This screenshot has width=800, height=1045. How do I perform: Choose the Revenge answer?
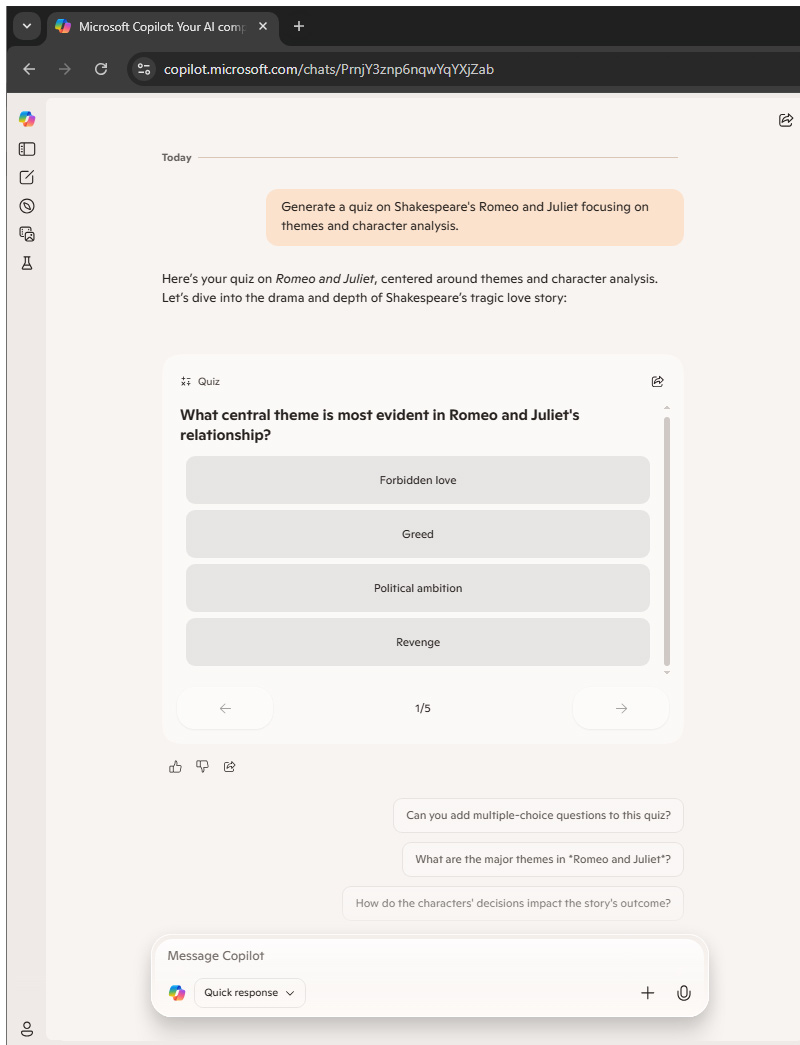(x=418, y=642)
